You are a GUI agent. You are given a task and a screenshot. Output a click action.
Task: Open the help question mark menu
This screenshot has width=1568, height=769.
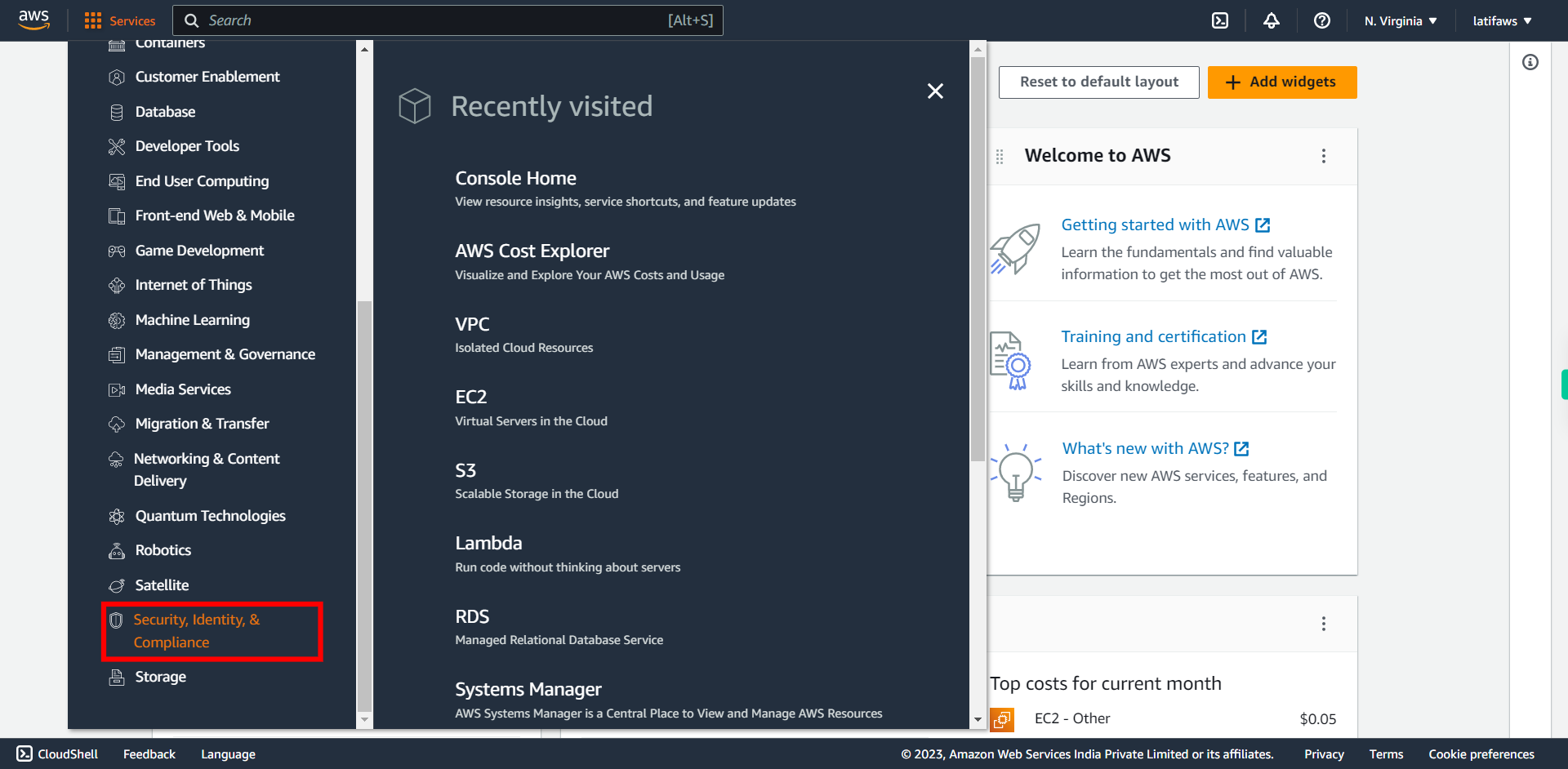(x=1322, y=20)
